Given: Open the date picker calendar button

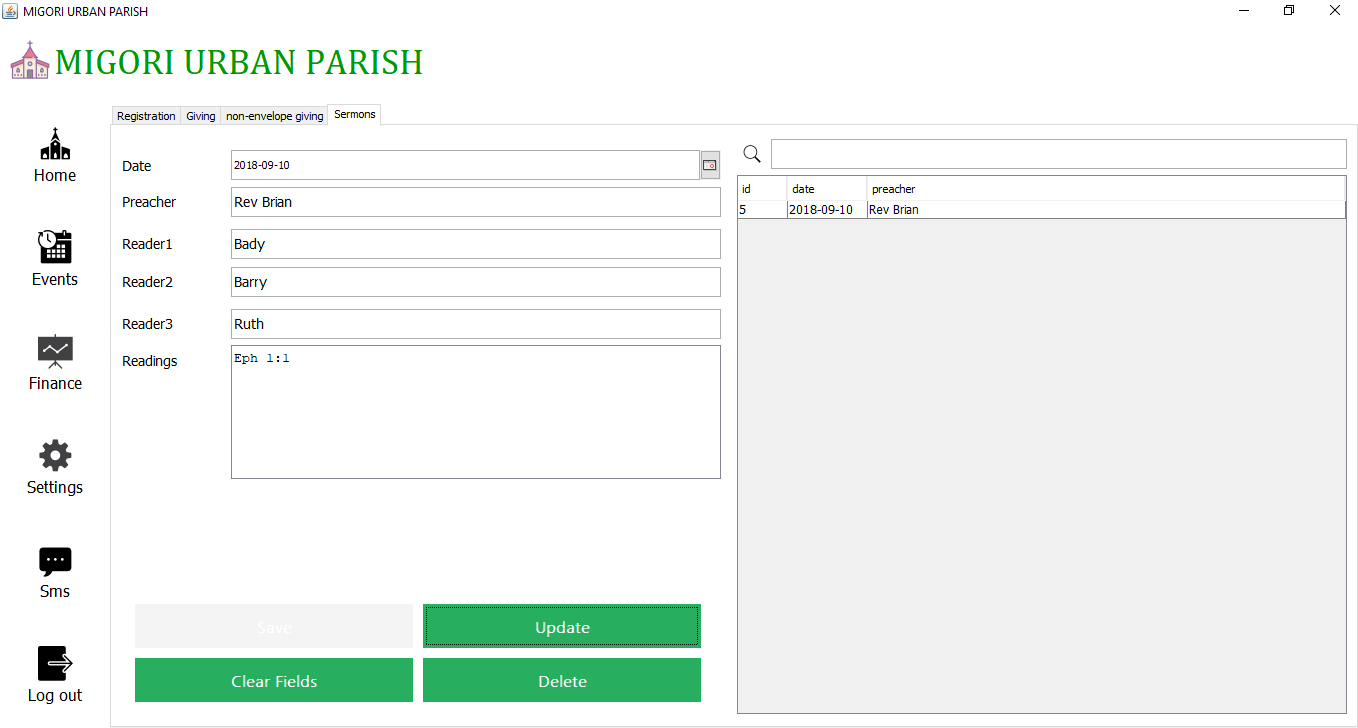Looking at the screenshot, I should pyautogui.click(x=710, y=165).
